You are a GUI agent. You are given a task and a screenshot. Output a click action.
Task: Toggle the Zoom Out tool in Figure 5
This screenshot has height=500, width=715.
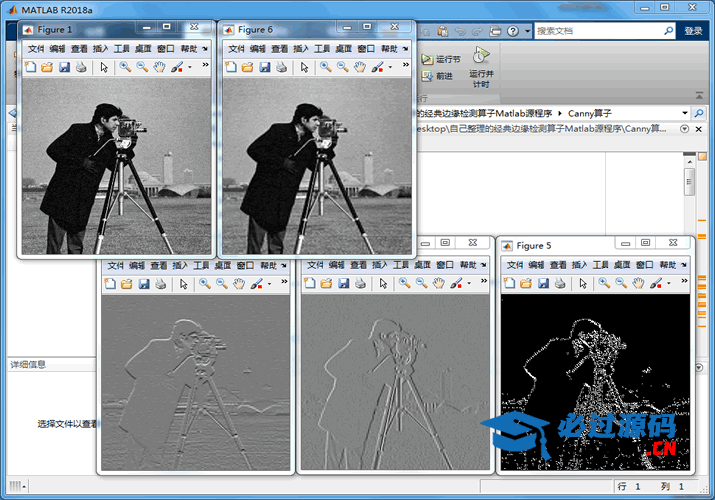622,284
